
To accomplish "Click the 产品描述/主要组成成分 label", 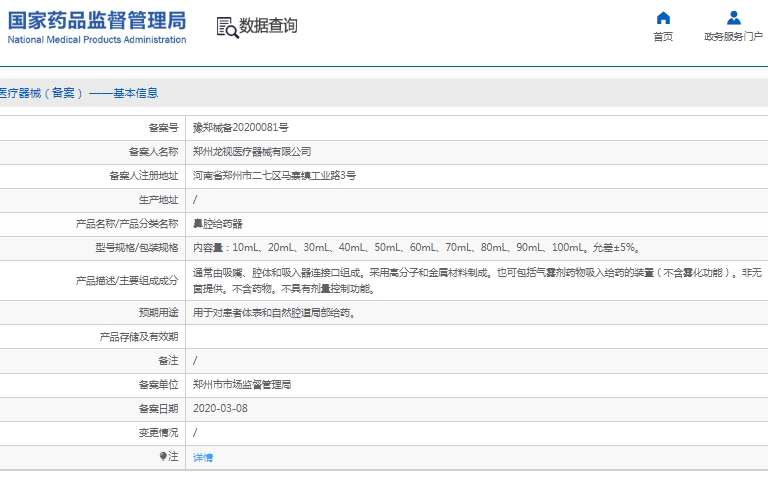I will pos(127,281).
